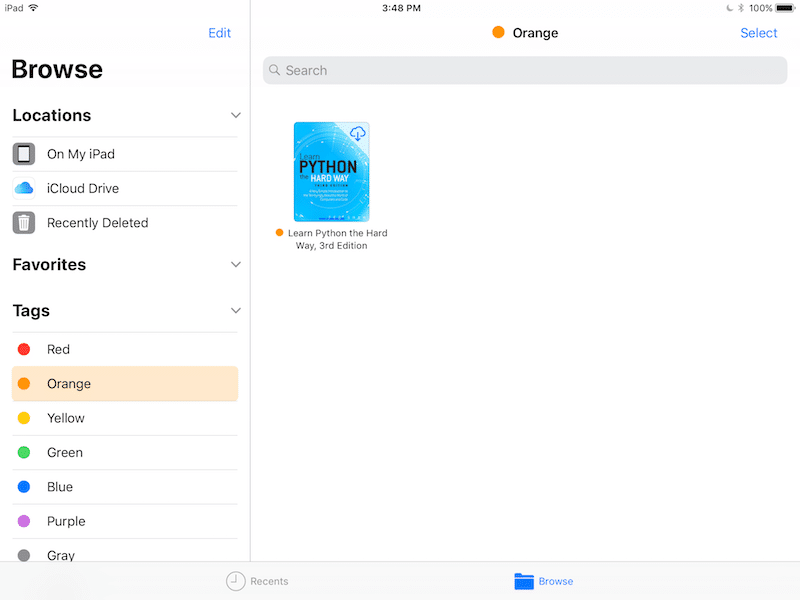Open Recently Deleted location
The image size is (800, 600).
click(125, 223)
